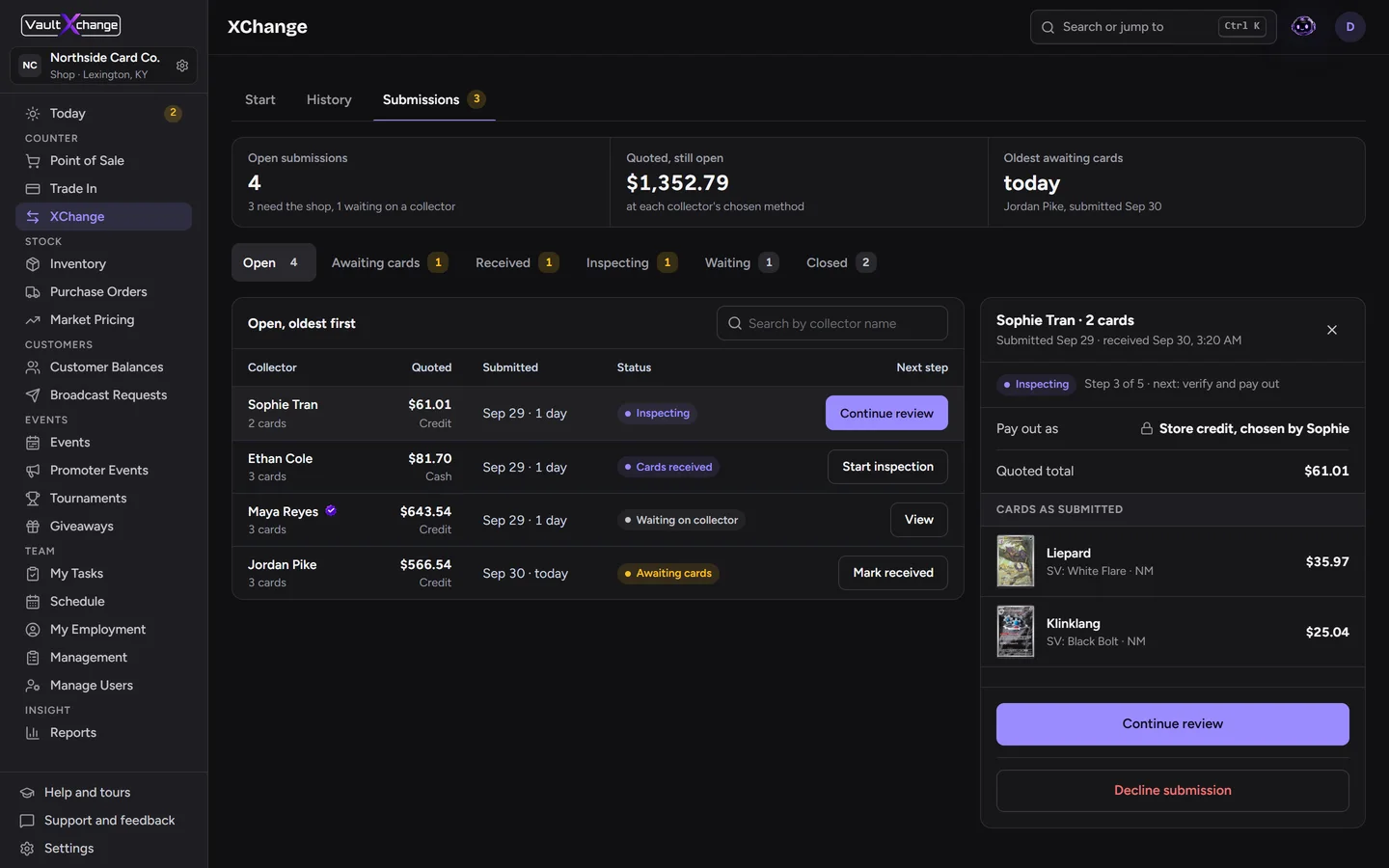
Task: Open Broadcast Requests send icon
Action: pyautogui.click(x=33, y=395)
